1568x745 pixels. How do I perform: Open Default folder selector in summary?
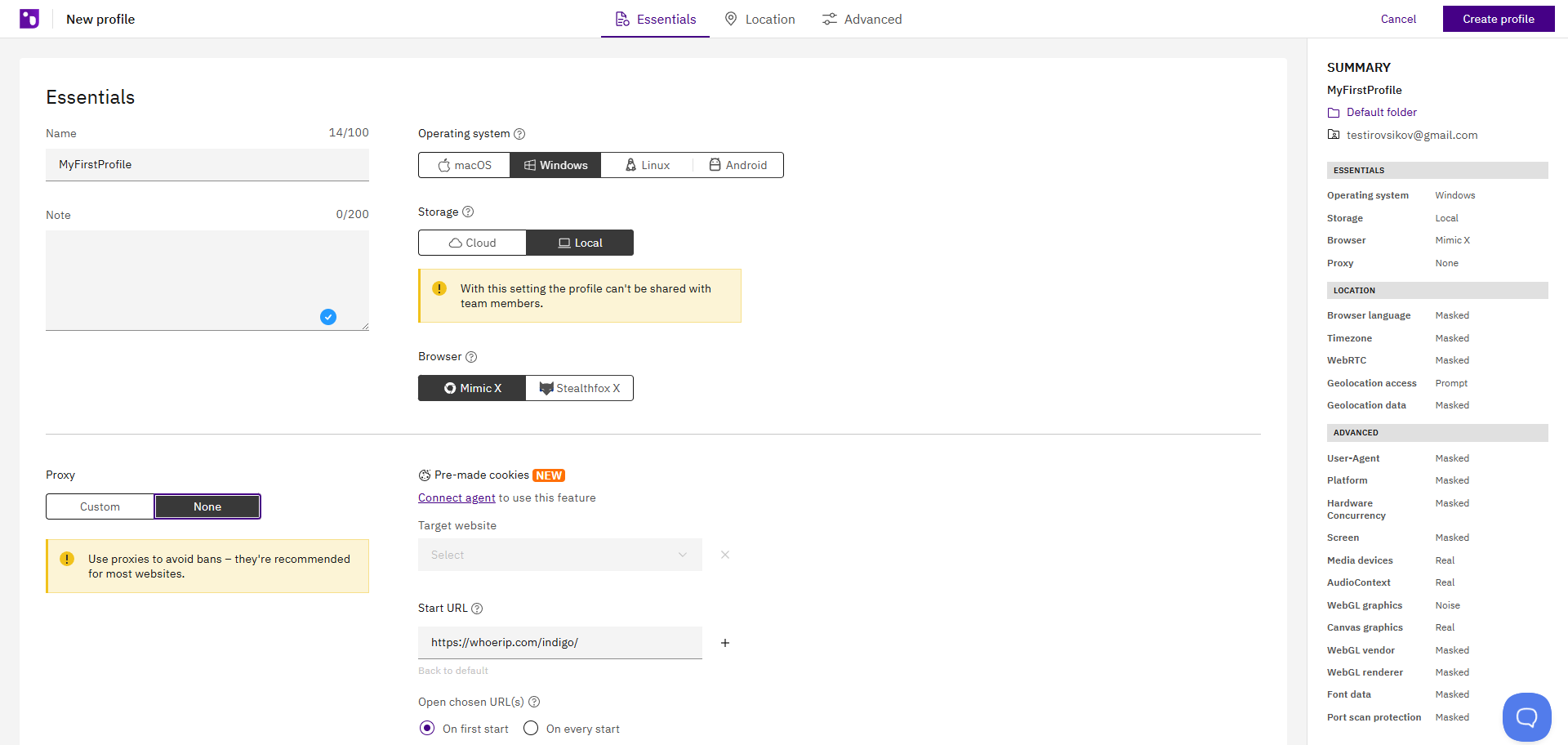[x=1381, y=112]
